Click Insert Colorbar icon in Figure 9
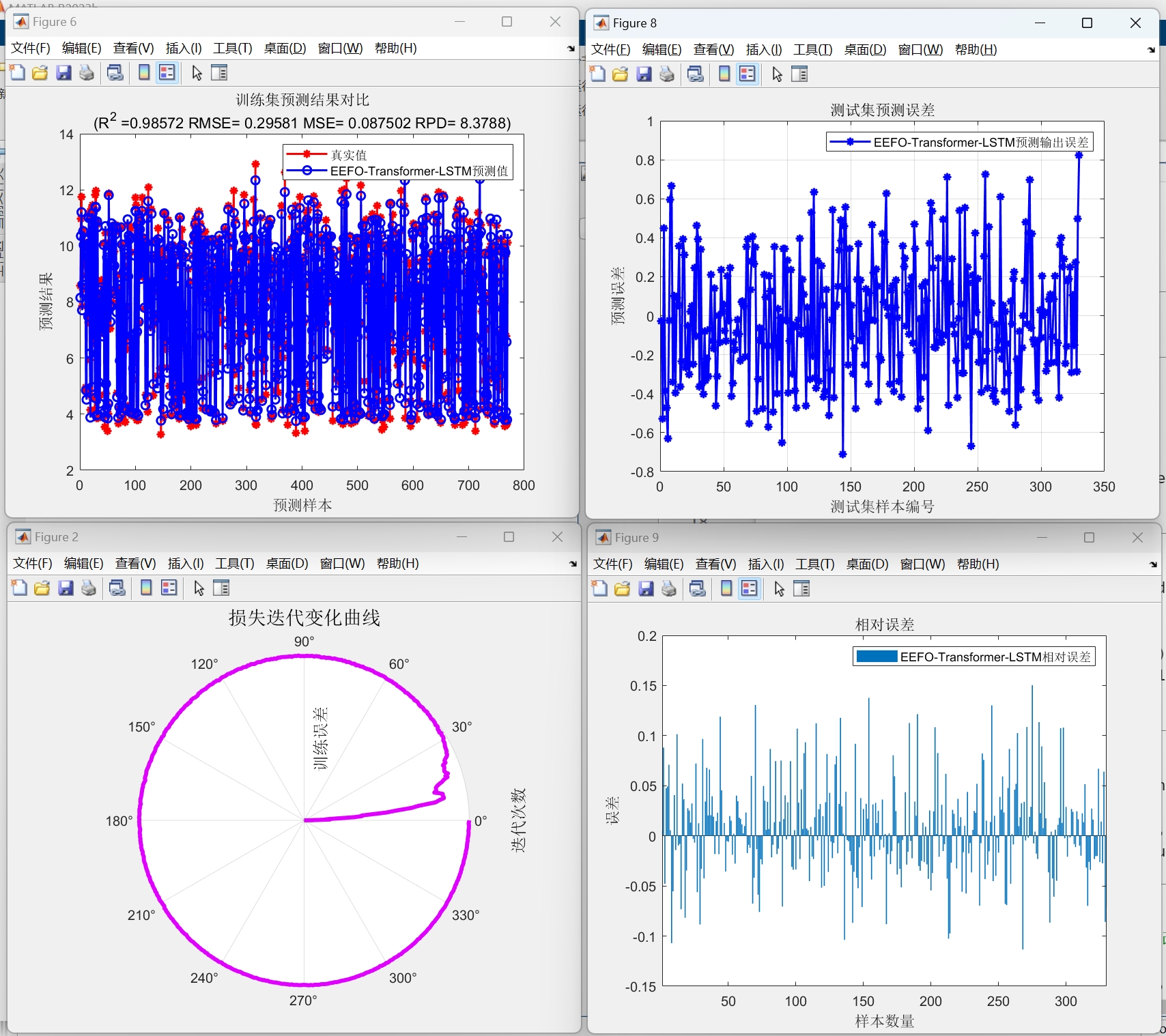 pos(726,588)
